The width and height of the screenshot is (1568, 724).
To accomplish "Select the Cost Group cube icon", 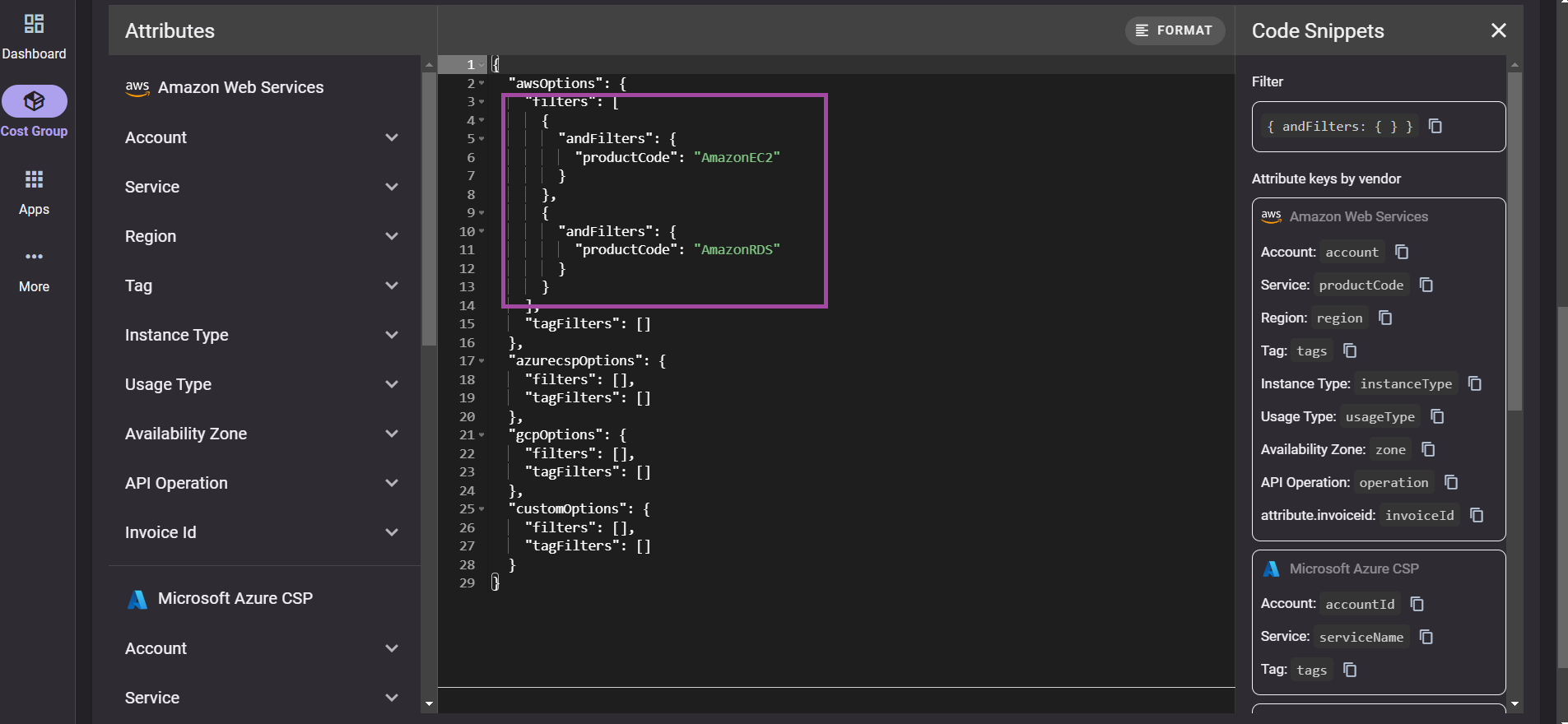I will pyautogui.click(x=35, y=101).
